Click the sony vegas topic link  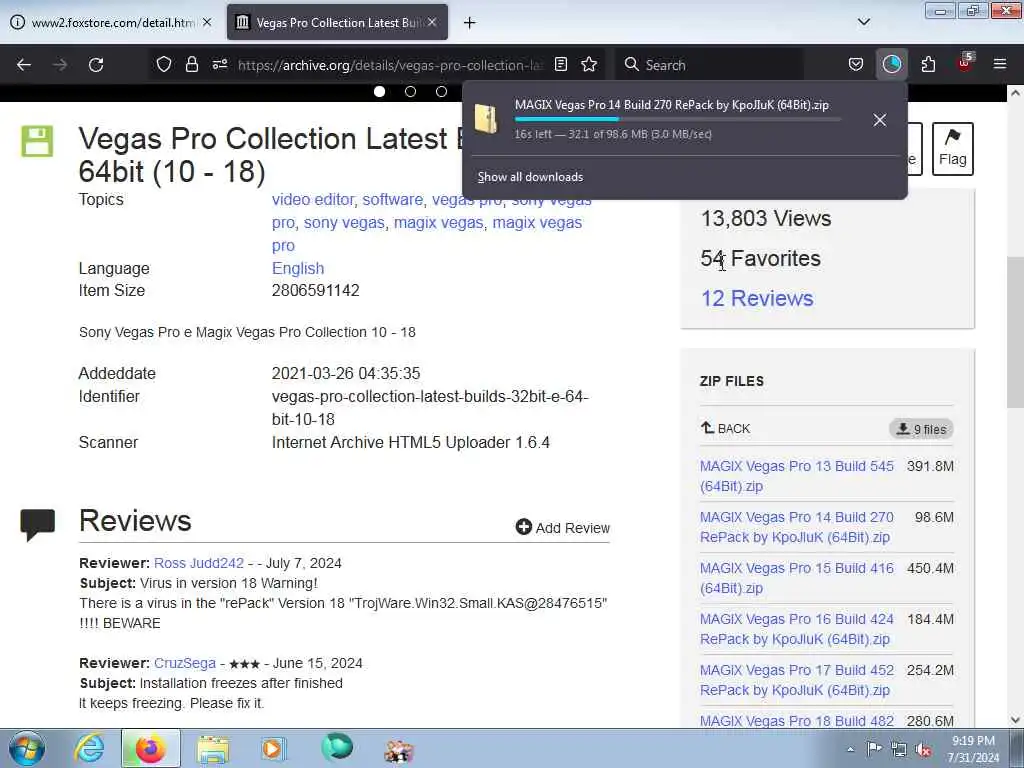(x=344, y=223)
